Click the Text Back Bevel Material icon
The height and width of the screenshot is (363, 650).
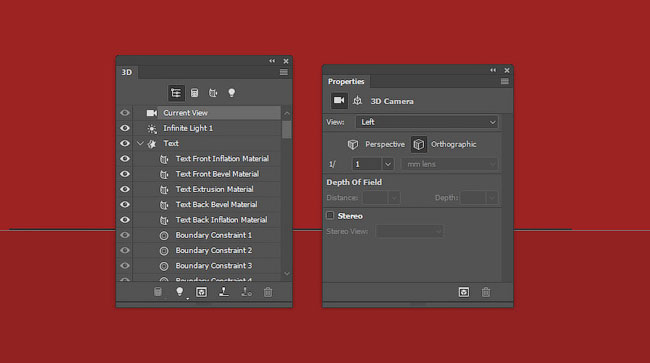point(164,205)
